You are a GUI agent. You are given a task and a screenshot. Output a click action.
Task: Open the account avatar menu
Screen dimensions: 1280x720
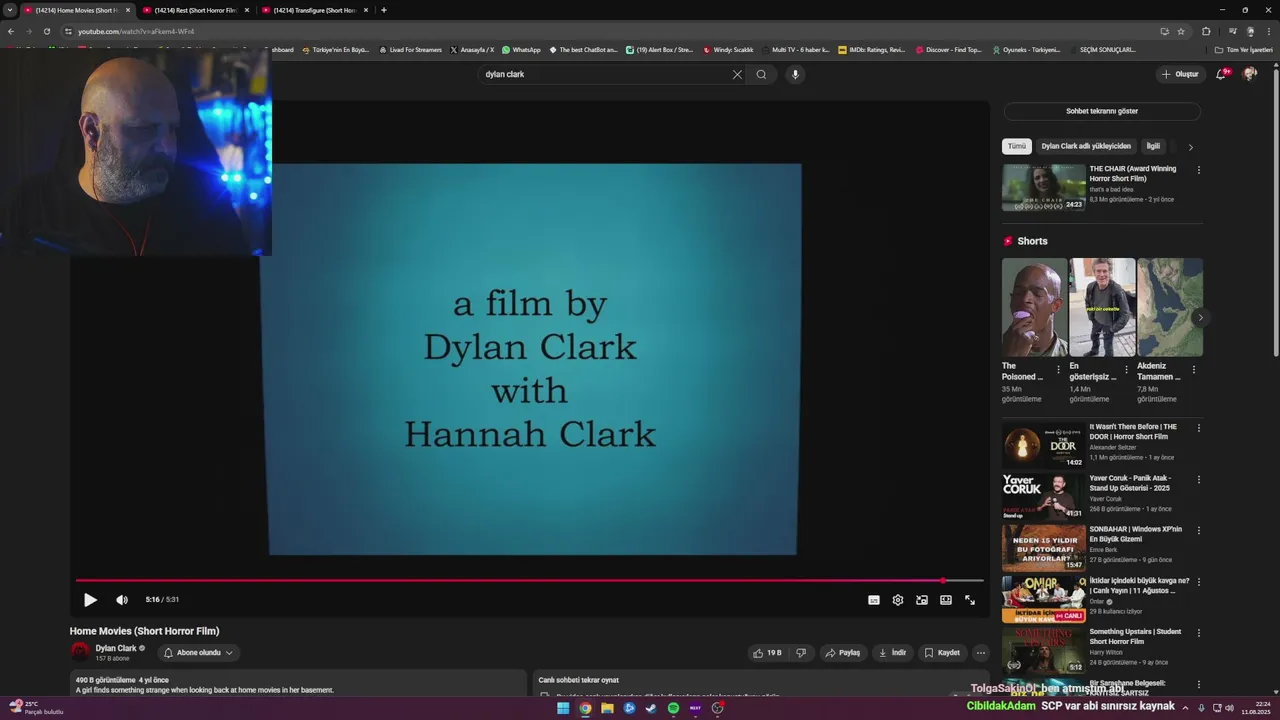tap(1250, 74)
